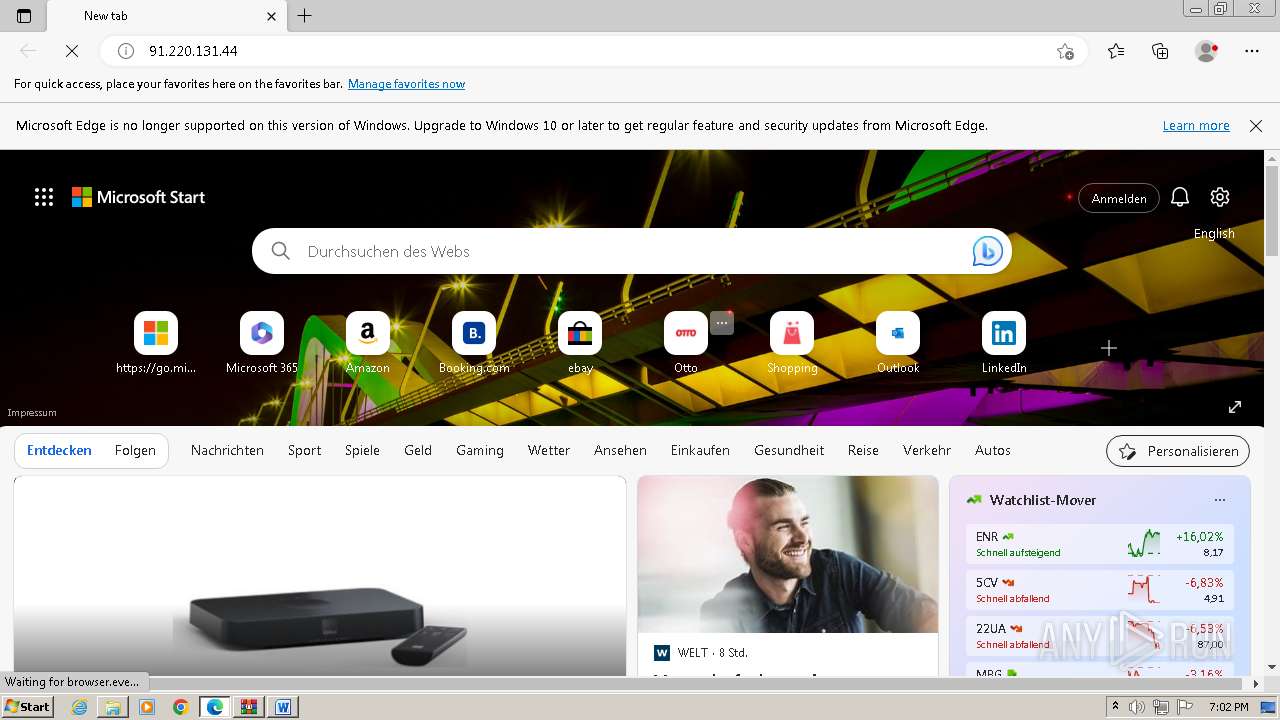This screenshot has width=1280, height=720.
Task: Open the Einkaufen category
Action: [x=700, y=451]
